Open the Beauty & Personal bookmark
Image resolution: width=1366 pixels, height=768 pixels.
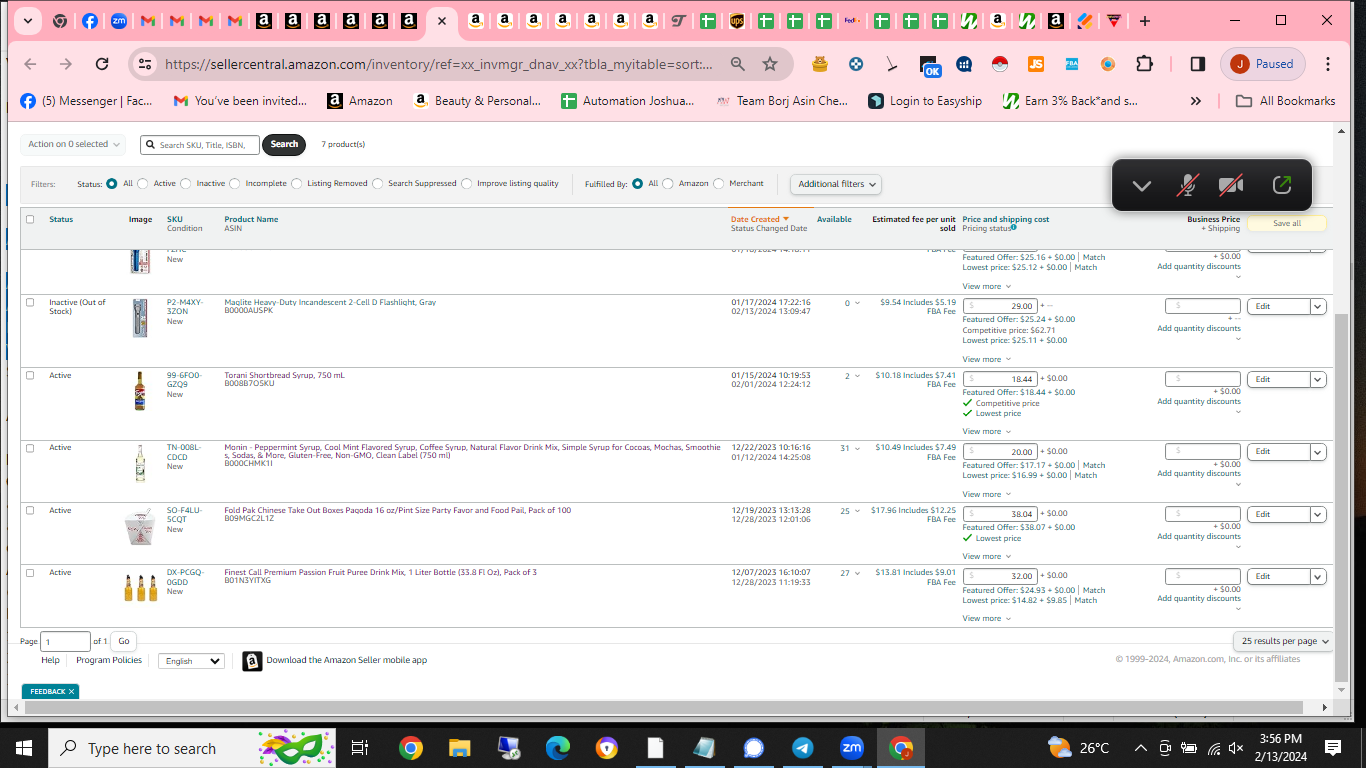pyautogui.click(x=476, y=101)
